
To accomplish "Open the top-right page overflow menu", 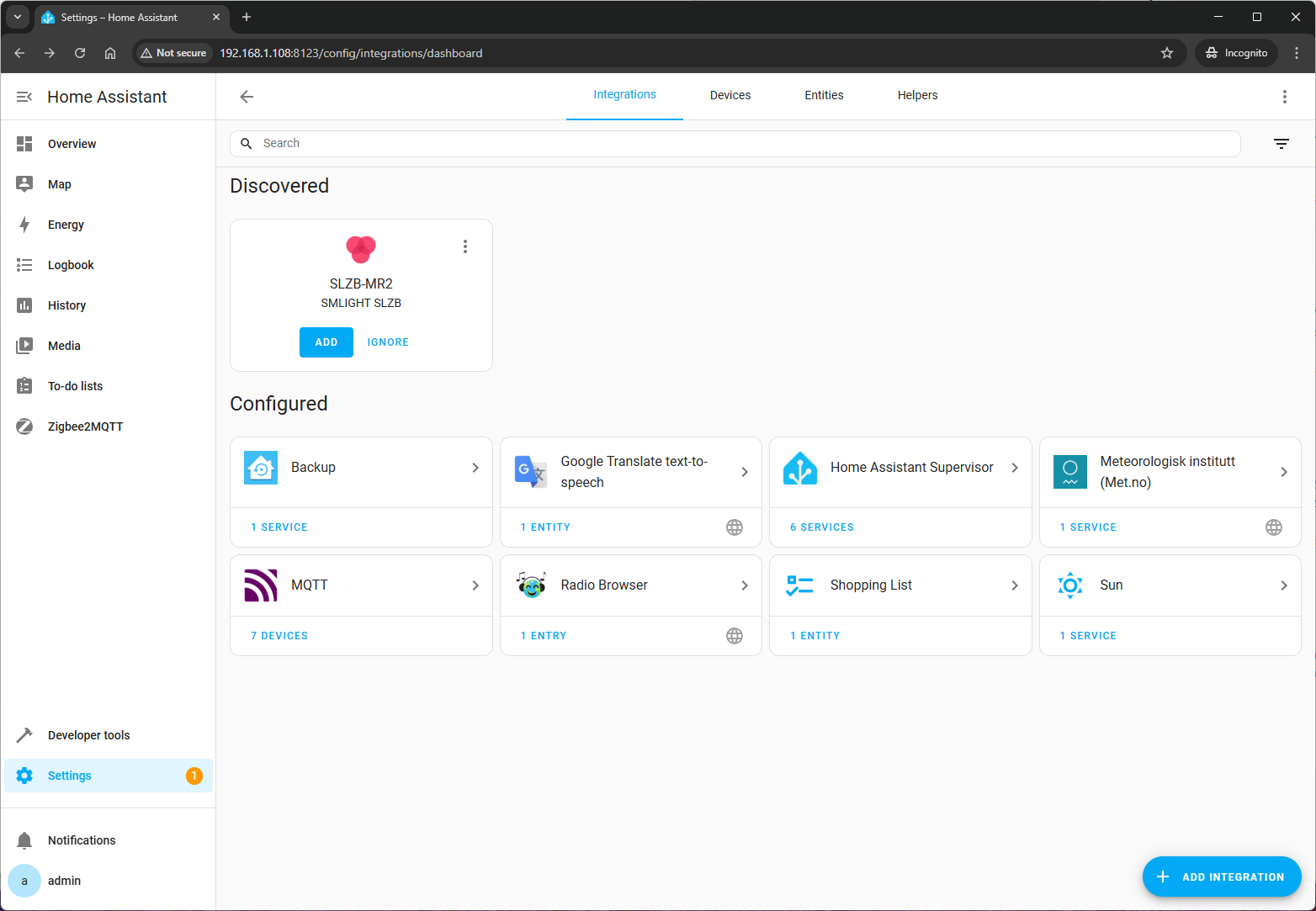I will pyautogui.click(x=1284, y=97).
